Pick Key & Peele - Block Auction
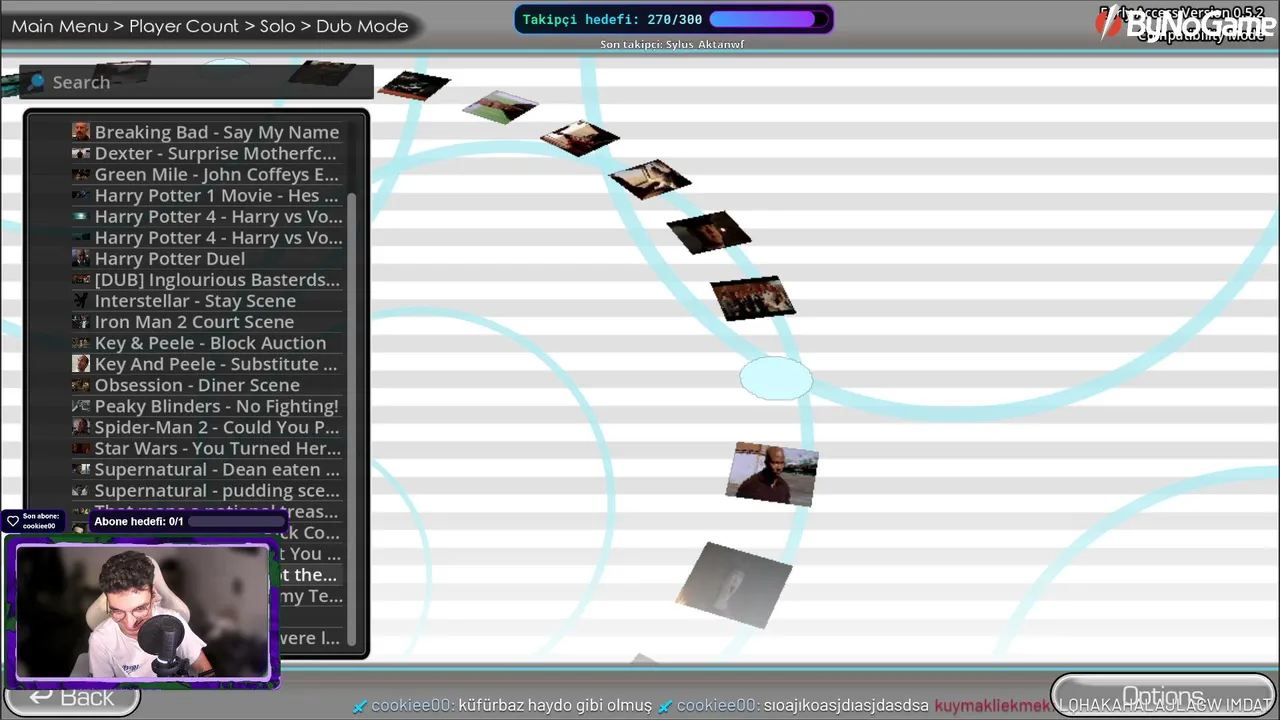 208,342
